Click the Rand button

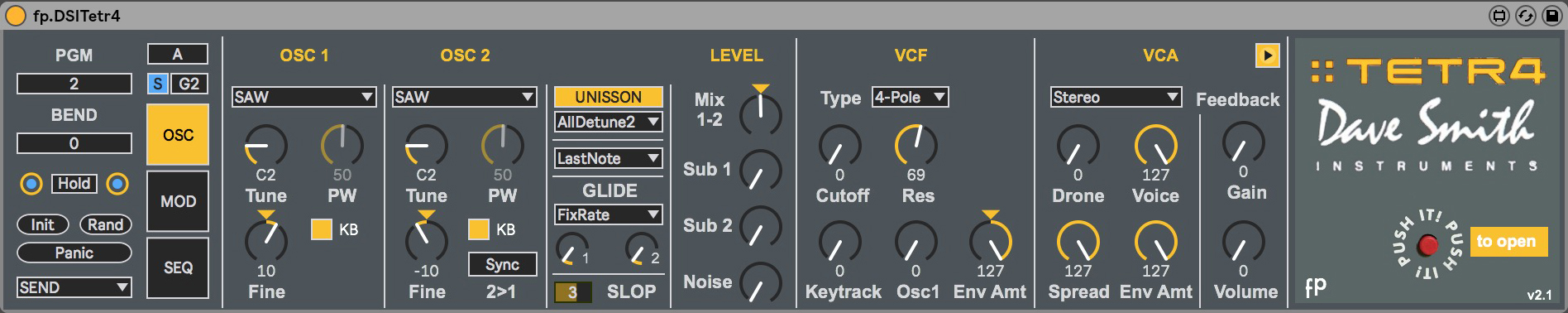click(x=106, y=224)
